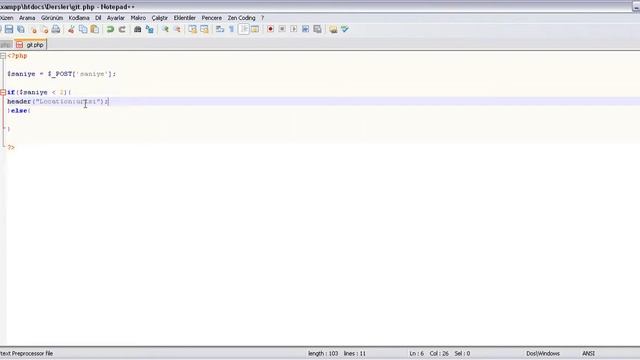The width and height of the screenshot is (640, 360).
Task: Toggle Word Wrap toolbar icon
Action: pos(220,29)
